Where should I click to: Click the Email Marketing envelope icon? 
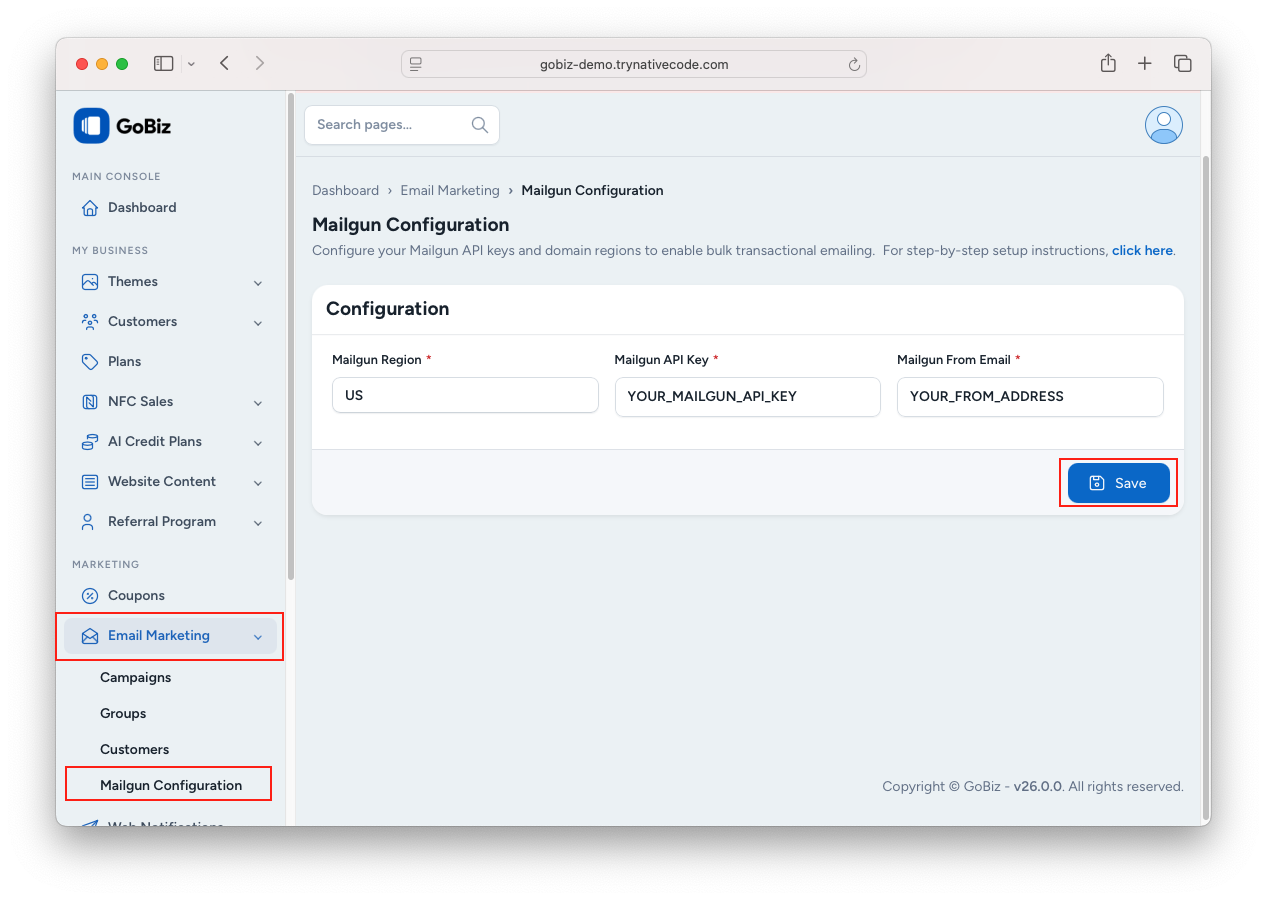point(90,636)
